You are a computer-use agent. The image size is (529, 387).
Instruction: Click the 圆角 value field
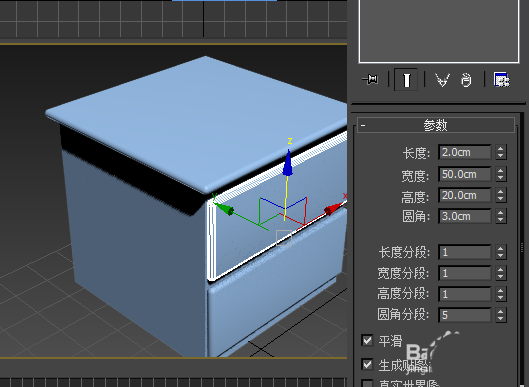pyautogui.click(x=465, y=216)
